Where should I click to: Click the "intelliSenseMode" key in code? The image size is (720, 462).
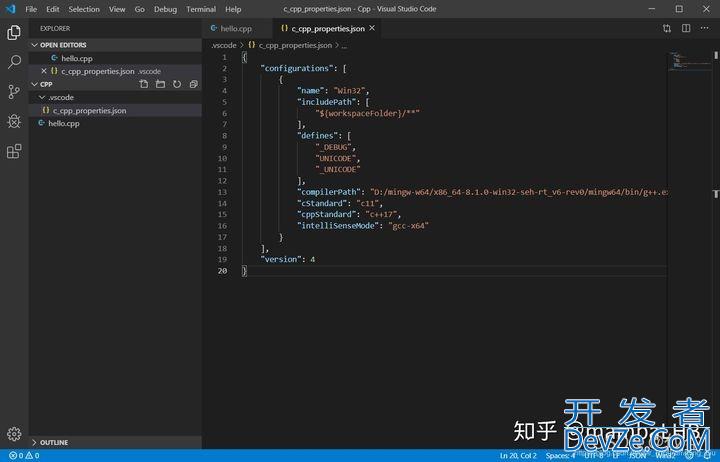coord(339,225)
